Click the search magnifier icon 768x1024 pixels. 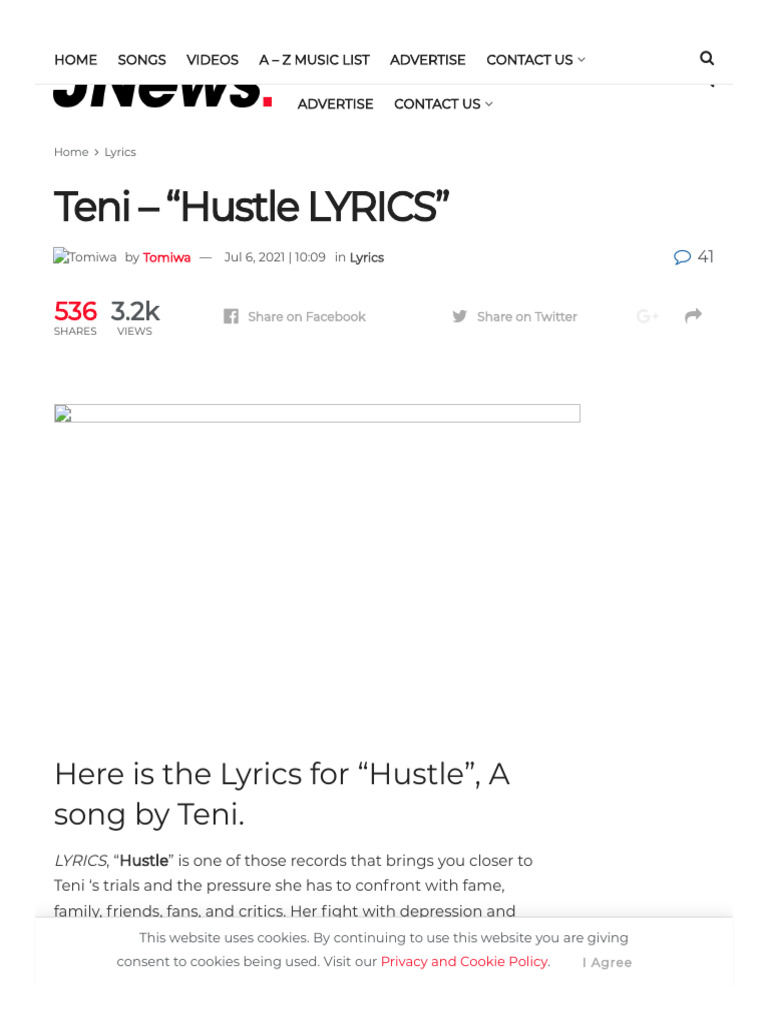tap(707, 59)
